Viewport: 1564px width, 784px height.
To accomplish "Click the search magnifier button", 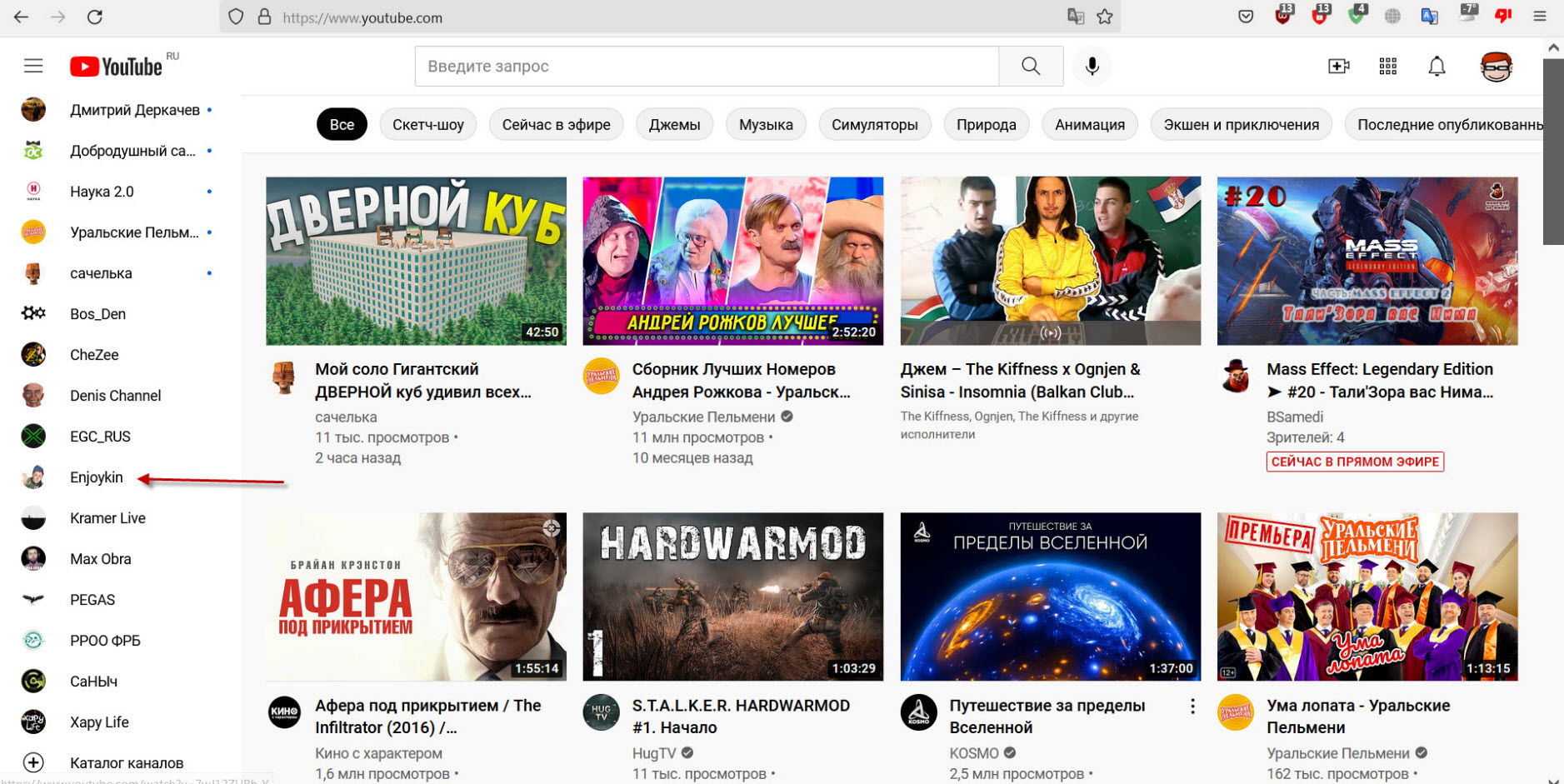I will [1031, 66].
